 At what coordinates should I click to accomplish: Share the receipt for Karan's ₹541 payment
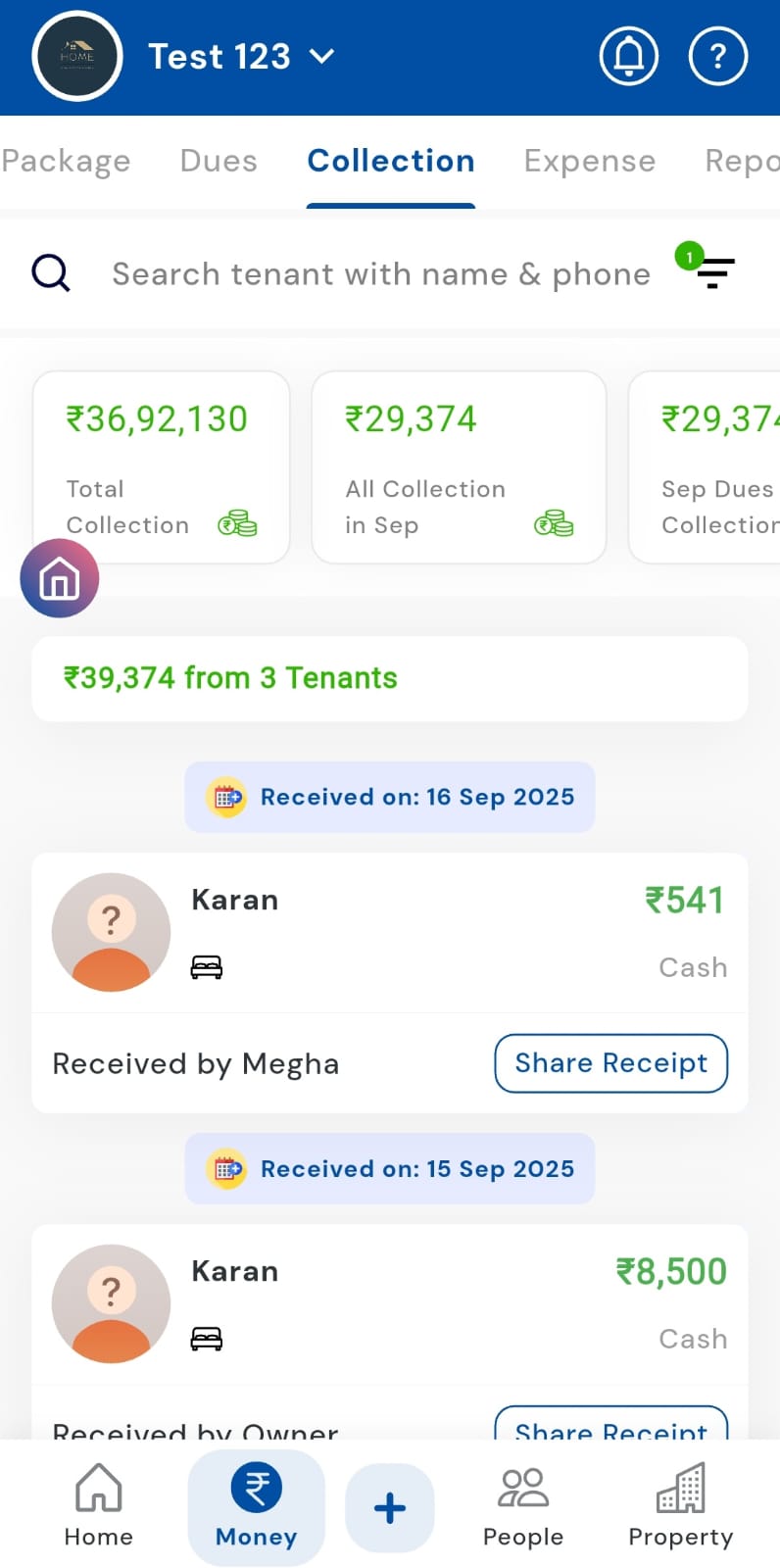610,1063
